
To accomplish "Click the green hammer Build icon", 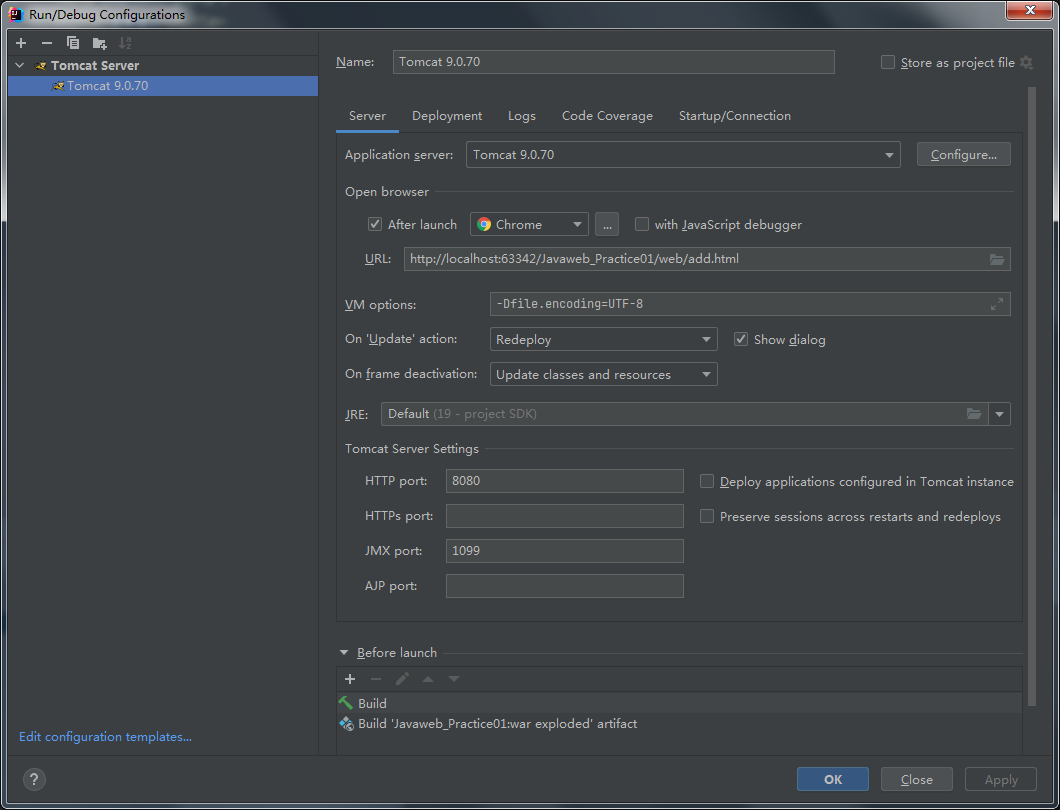I will (346, 703).
